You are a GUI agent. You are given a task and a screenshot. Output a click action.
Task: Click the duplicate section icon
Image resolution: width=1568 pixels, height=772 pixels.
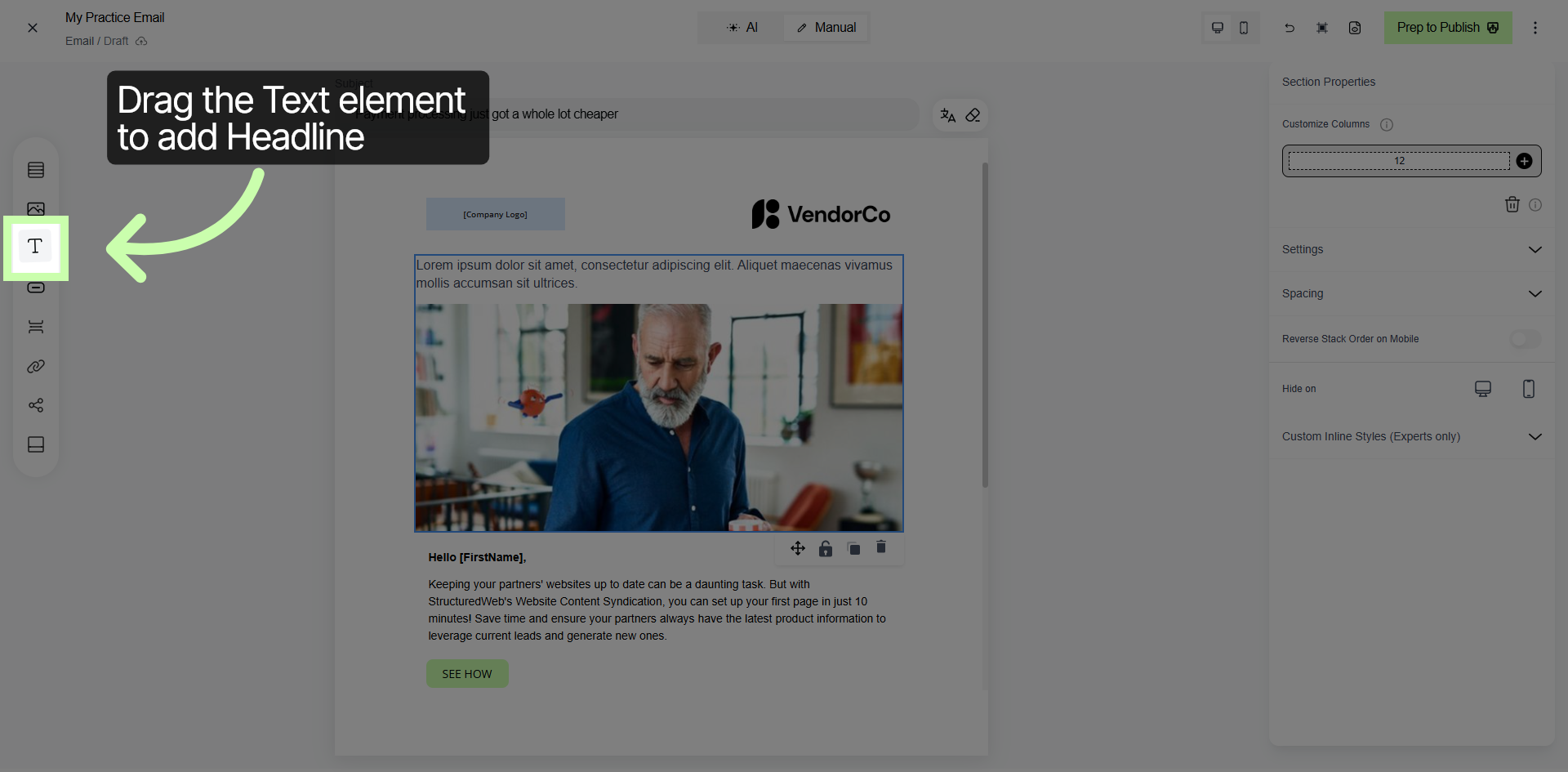click(853, 548)
